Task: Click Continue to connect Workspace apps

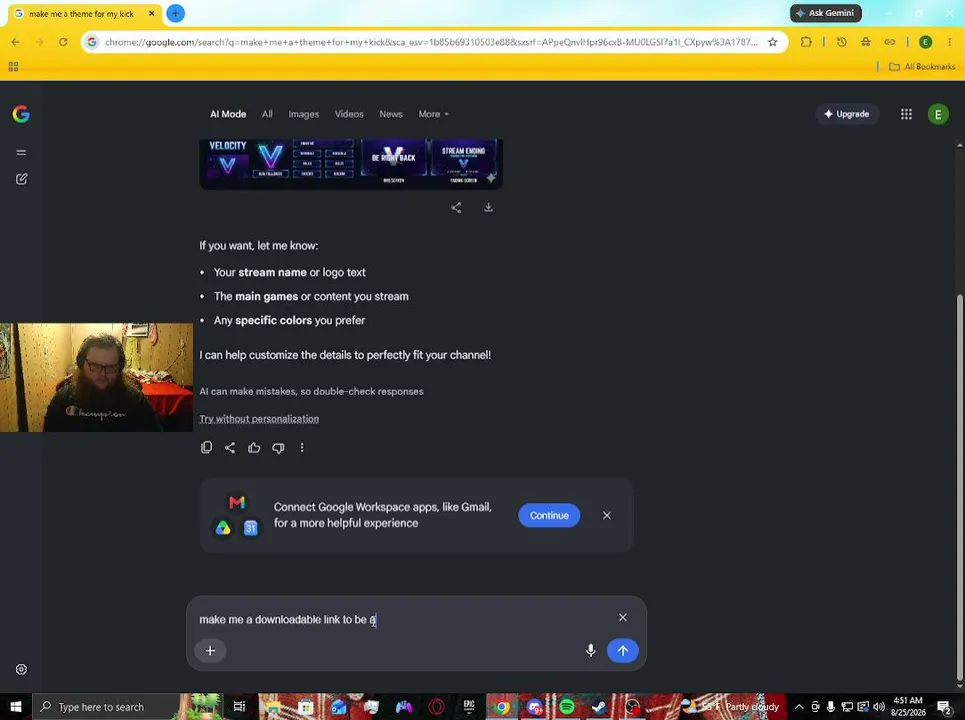Action: pos(549,515)
